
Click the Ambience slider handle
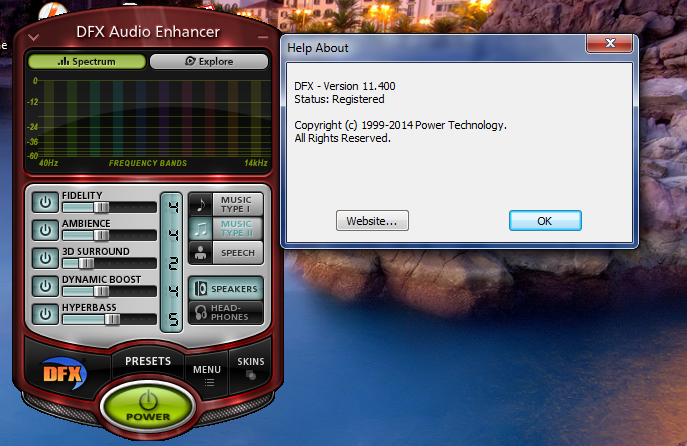(x=101, y=235)
